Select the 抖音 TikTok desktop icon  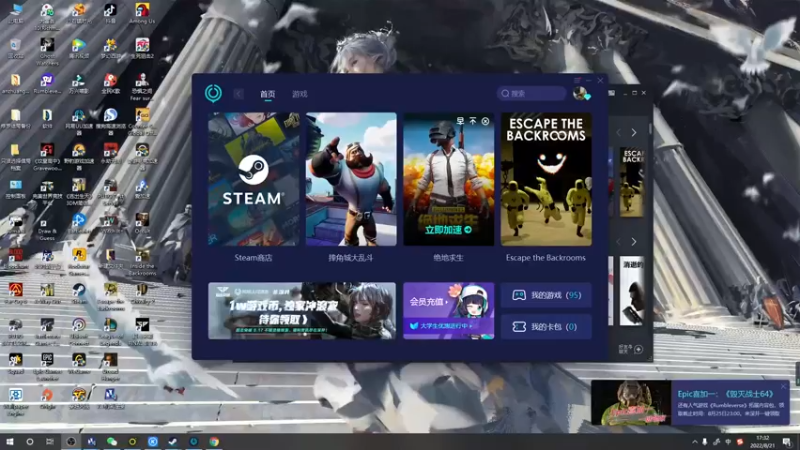coord(110,13)
